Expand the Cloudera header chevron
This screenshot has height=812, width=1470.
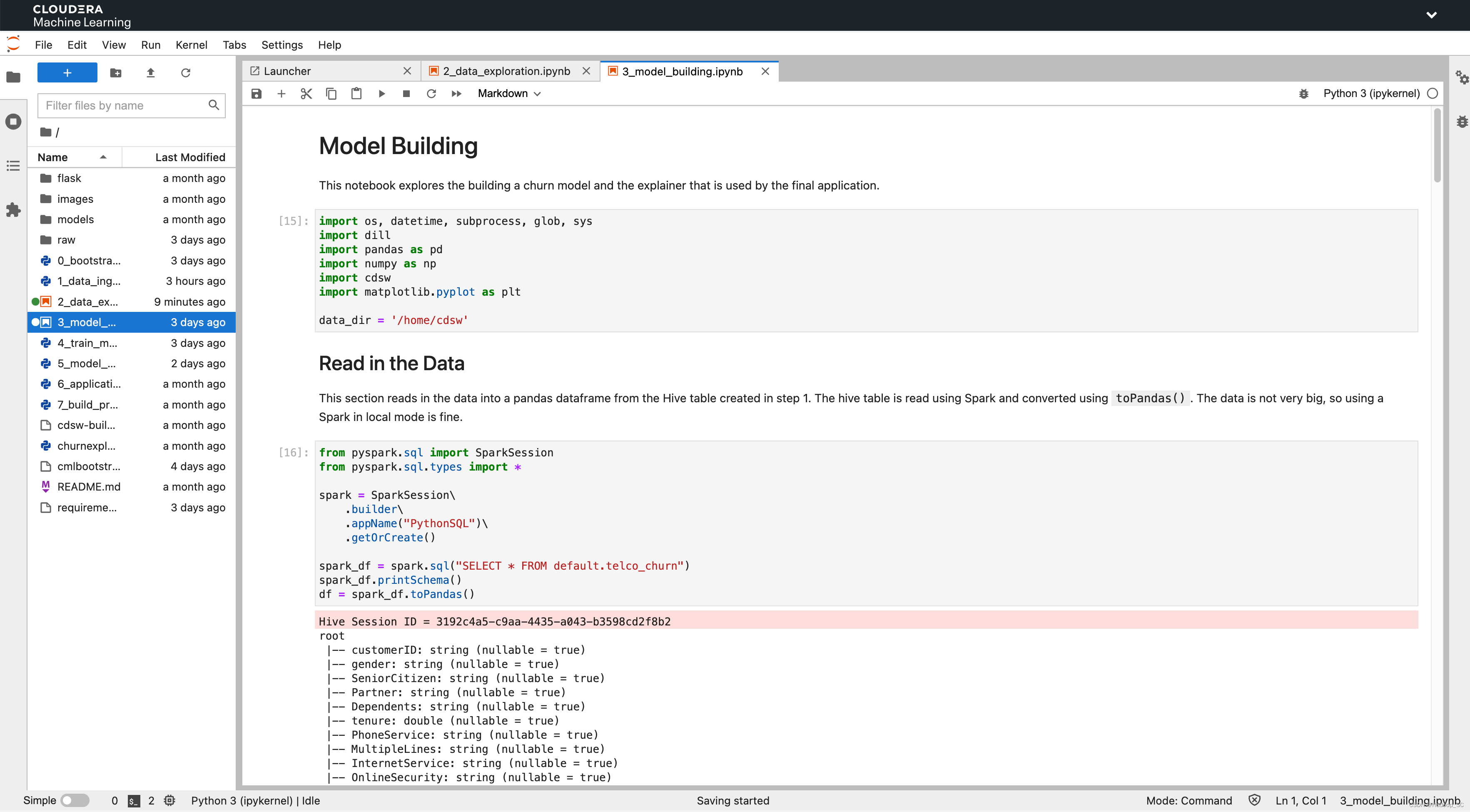click(1431, 15)
